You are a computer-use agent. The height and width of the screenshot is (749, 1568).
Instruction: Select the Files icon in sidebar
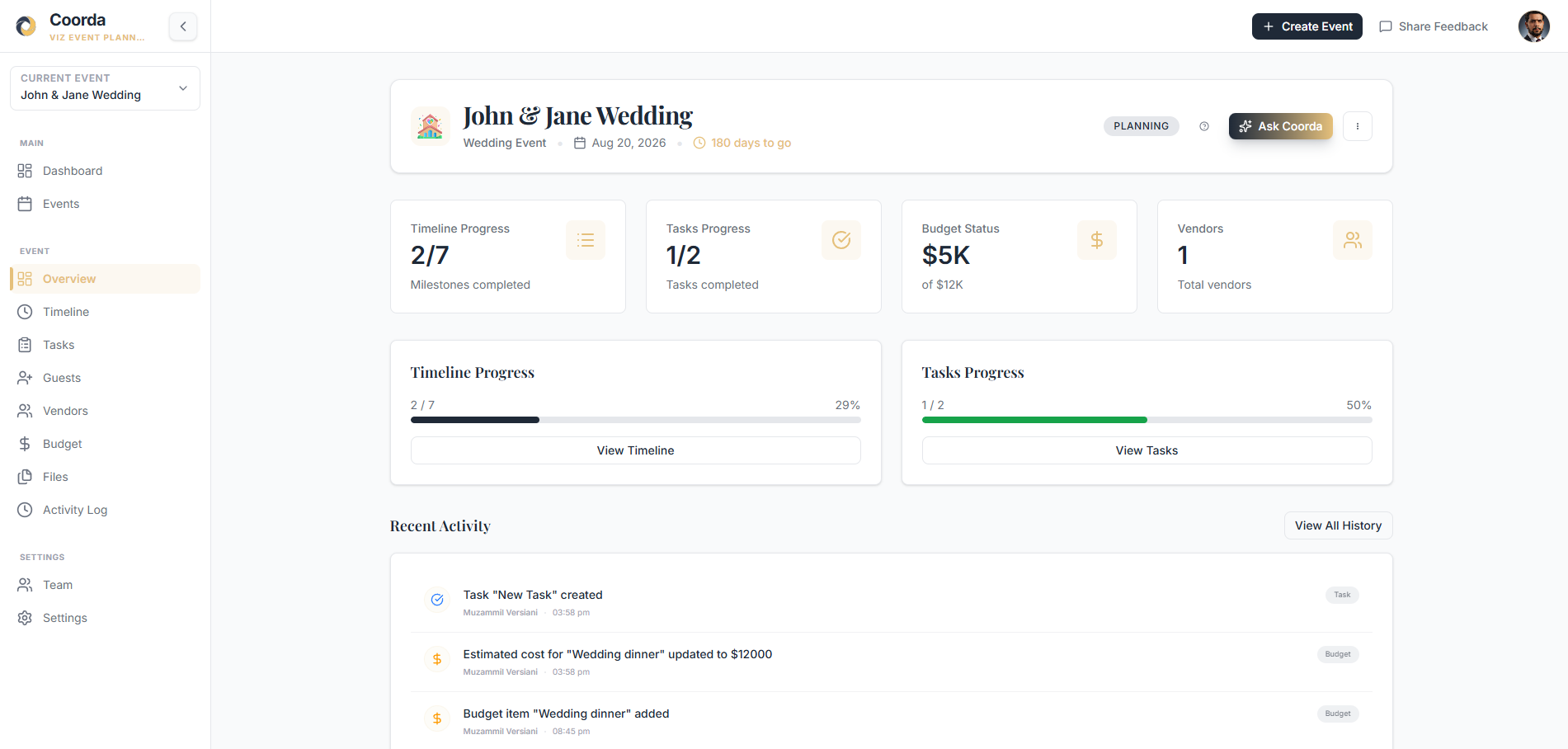(26, 477)
